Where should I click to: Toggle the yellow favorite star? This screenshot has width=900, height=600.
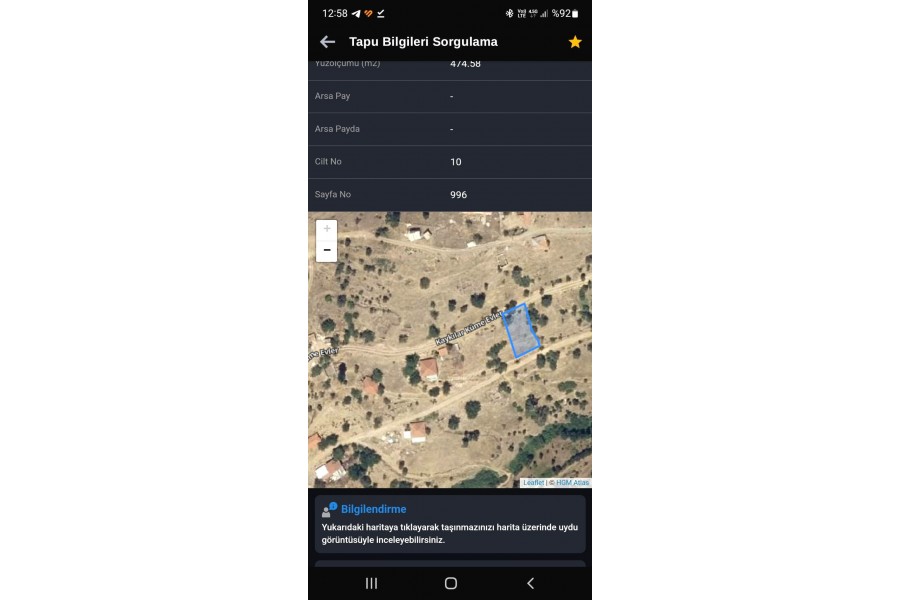575,42
